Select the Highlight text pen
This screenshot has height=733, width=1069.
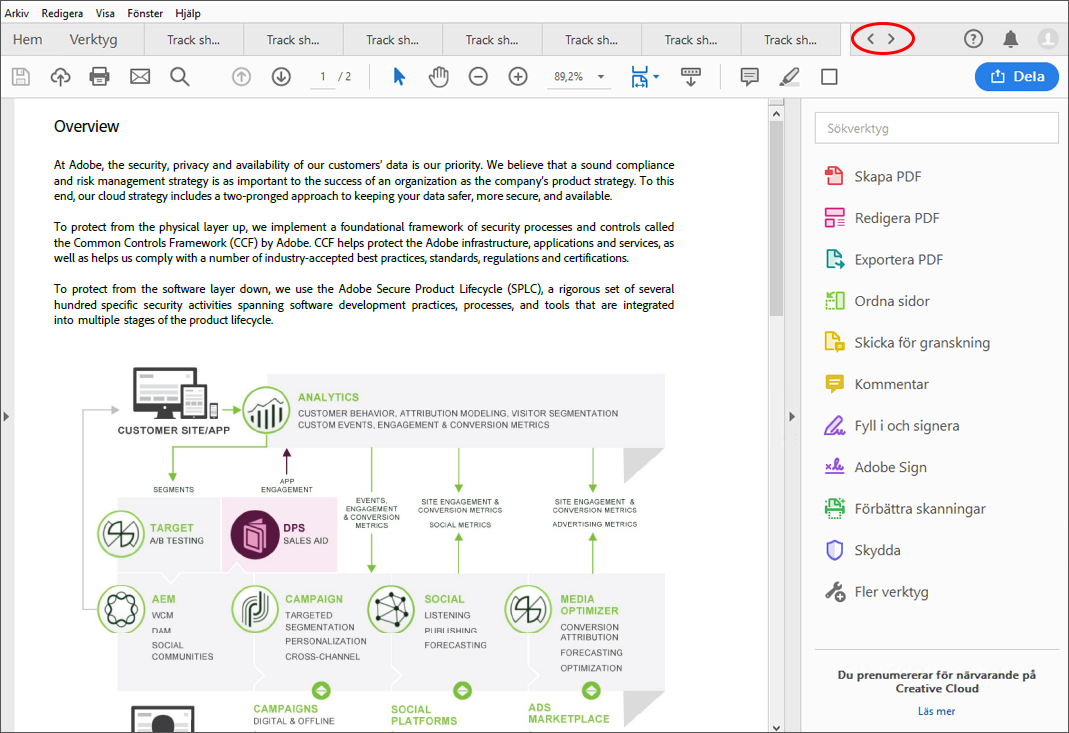tap(789, 76)
